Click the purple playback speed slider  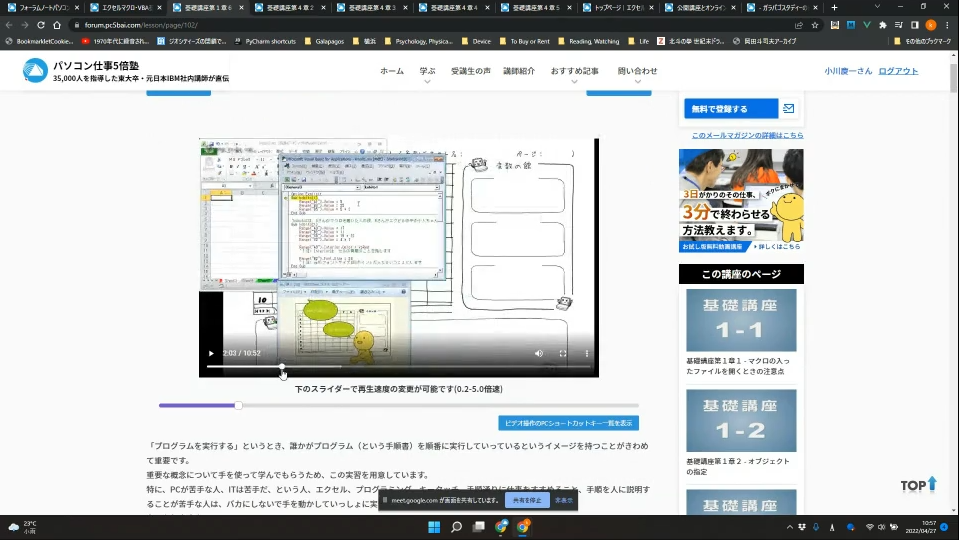tap(238, 405)
